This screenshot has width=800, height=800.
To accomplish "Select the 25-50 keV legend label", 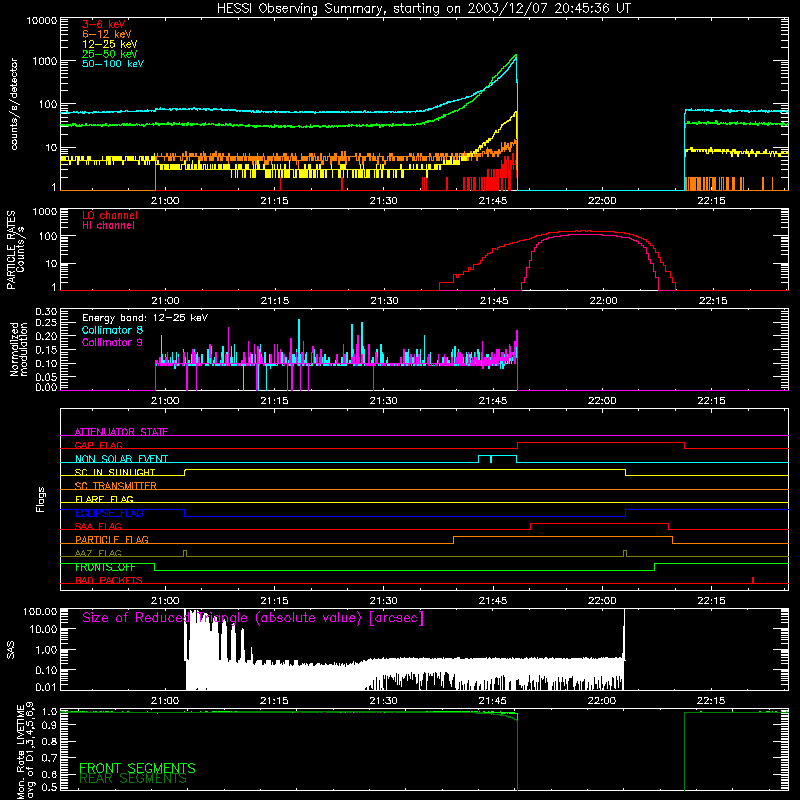I will (110, 54).
